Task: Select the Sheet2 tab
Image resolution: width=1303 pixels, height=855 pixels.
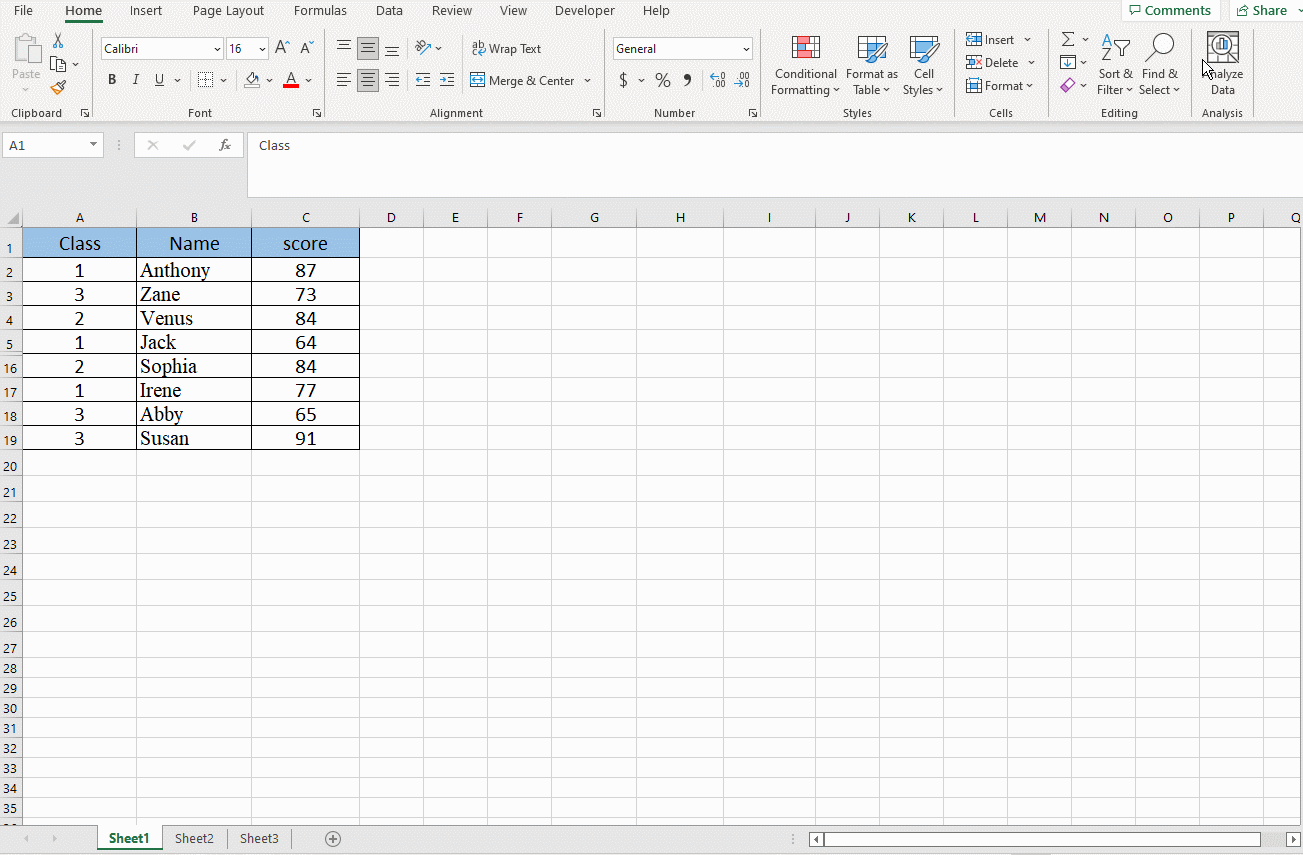Action: [x=193, y=838]
